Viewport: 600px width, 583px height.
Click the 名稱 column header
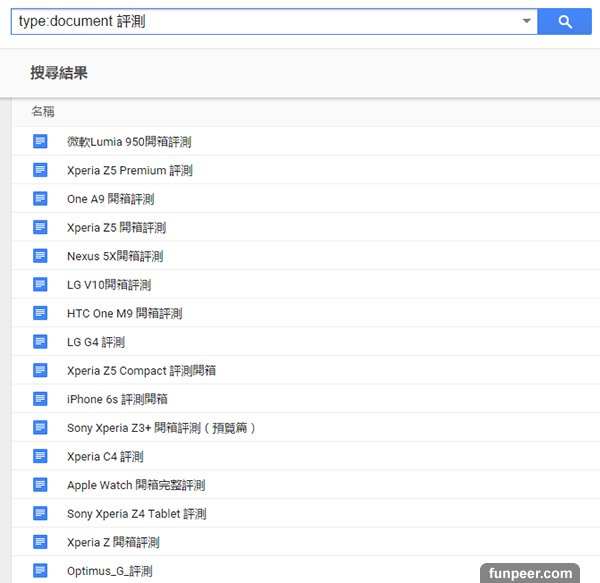43,112
